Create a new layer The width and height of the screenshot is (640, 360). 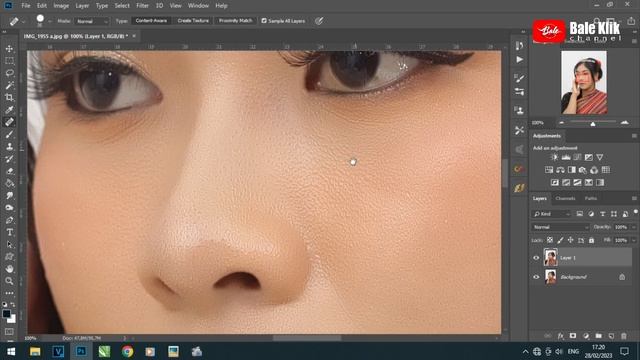click(611, 336)
